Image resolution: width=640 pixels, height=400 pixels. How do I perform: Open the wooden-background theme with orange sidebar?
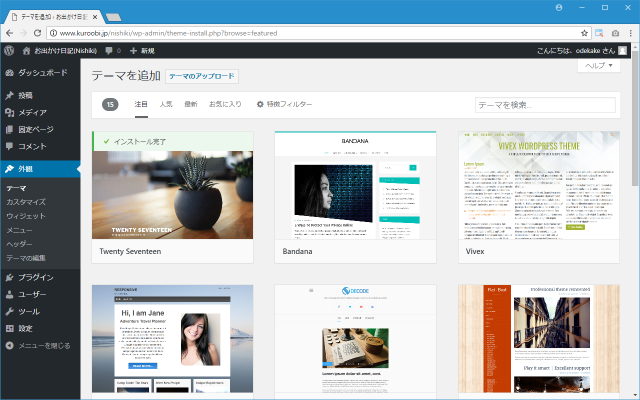pos(539,339)
